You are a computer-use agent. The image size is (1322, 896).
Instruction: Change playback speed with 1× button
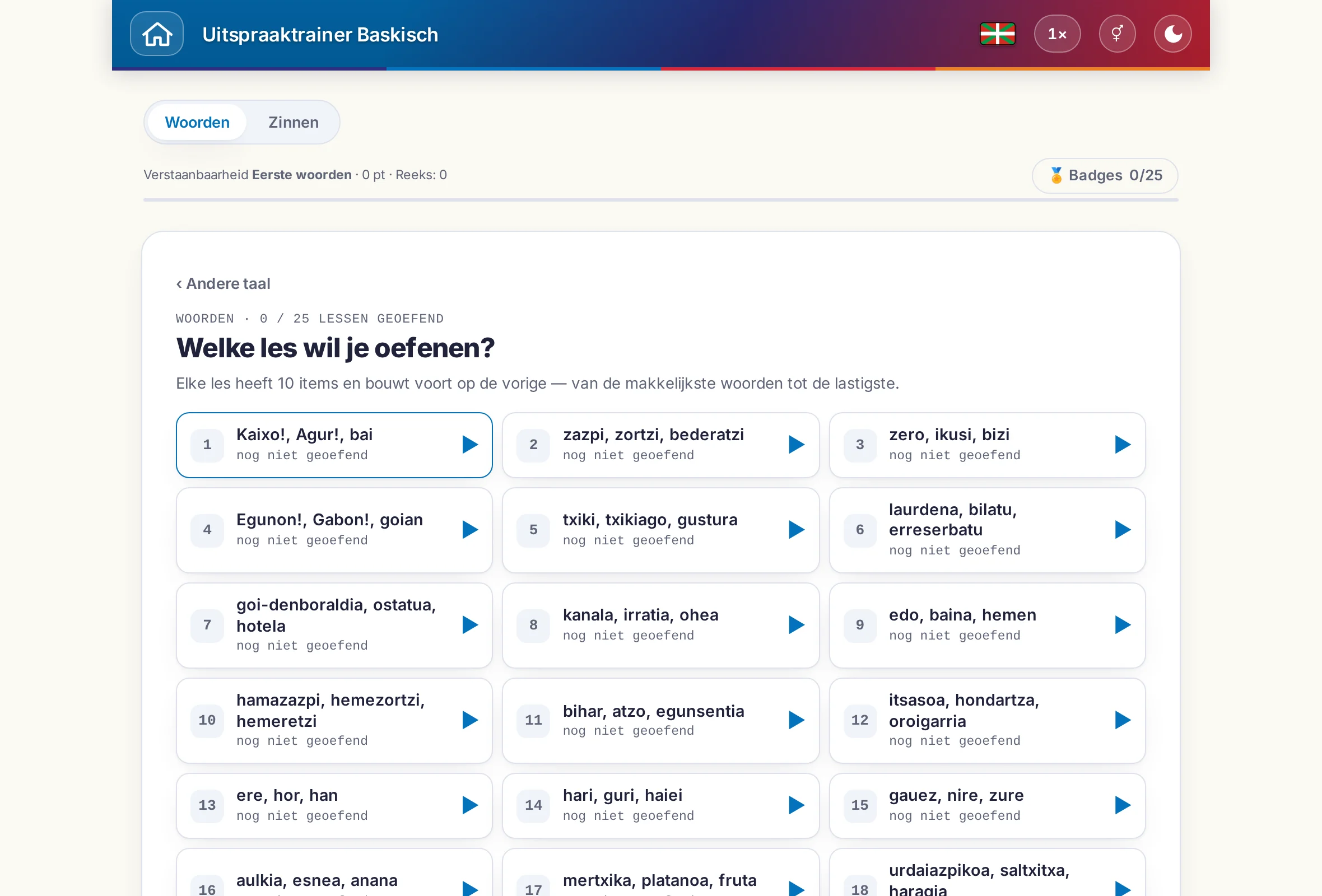pyautogui.click(x=1057, y=34)
